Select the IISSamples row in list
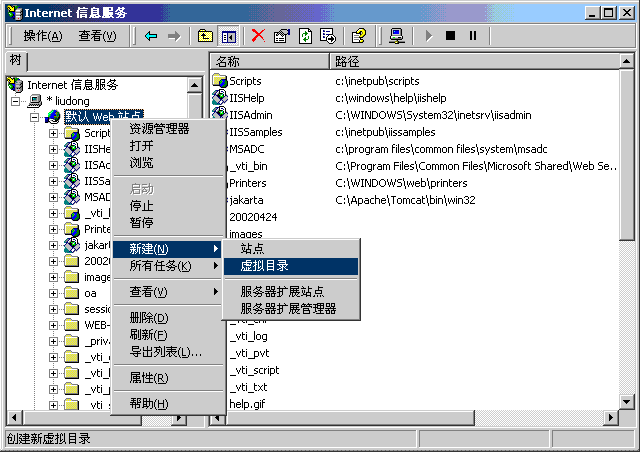The width and height of the screenshot is (640, 452). coord(256,132)
